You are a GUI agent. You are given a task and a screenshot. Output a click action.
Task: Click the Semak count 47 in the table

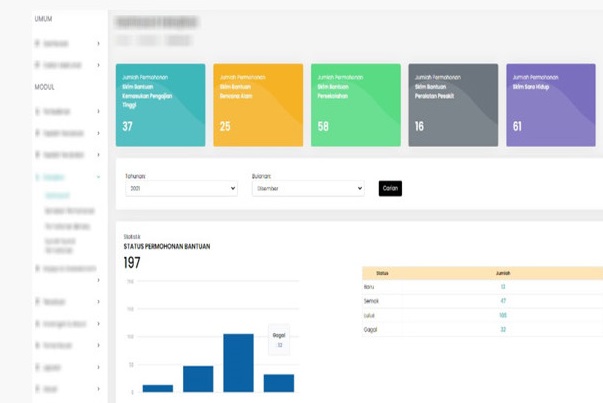tap(503, 300)
